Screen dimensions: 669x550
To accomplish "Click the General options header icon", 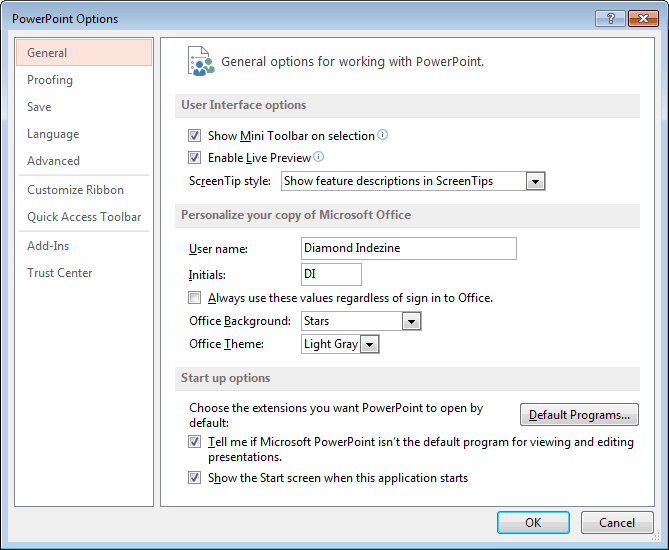I will [x=200, y=61].
